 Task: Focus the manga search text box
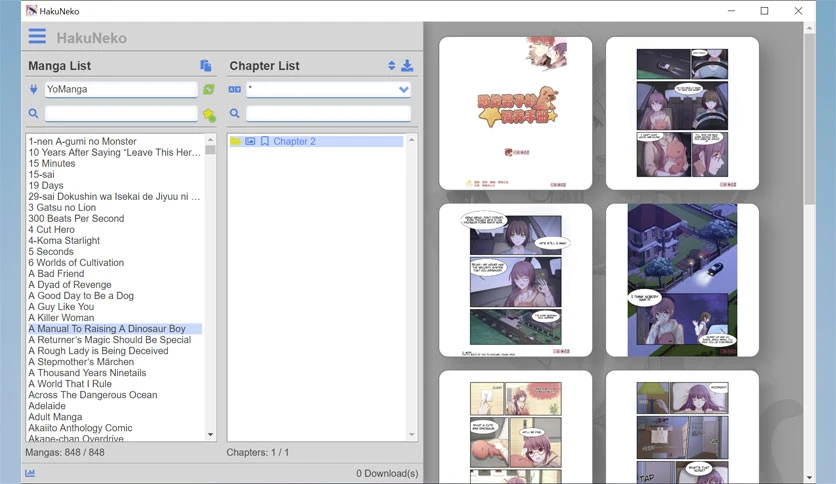pos(121,113)
